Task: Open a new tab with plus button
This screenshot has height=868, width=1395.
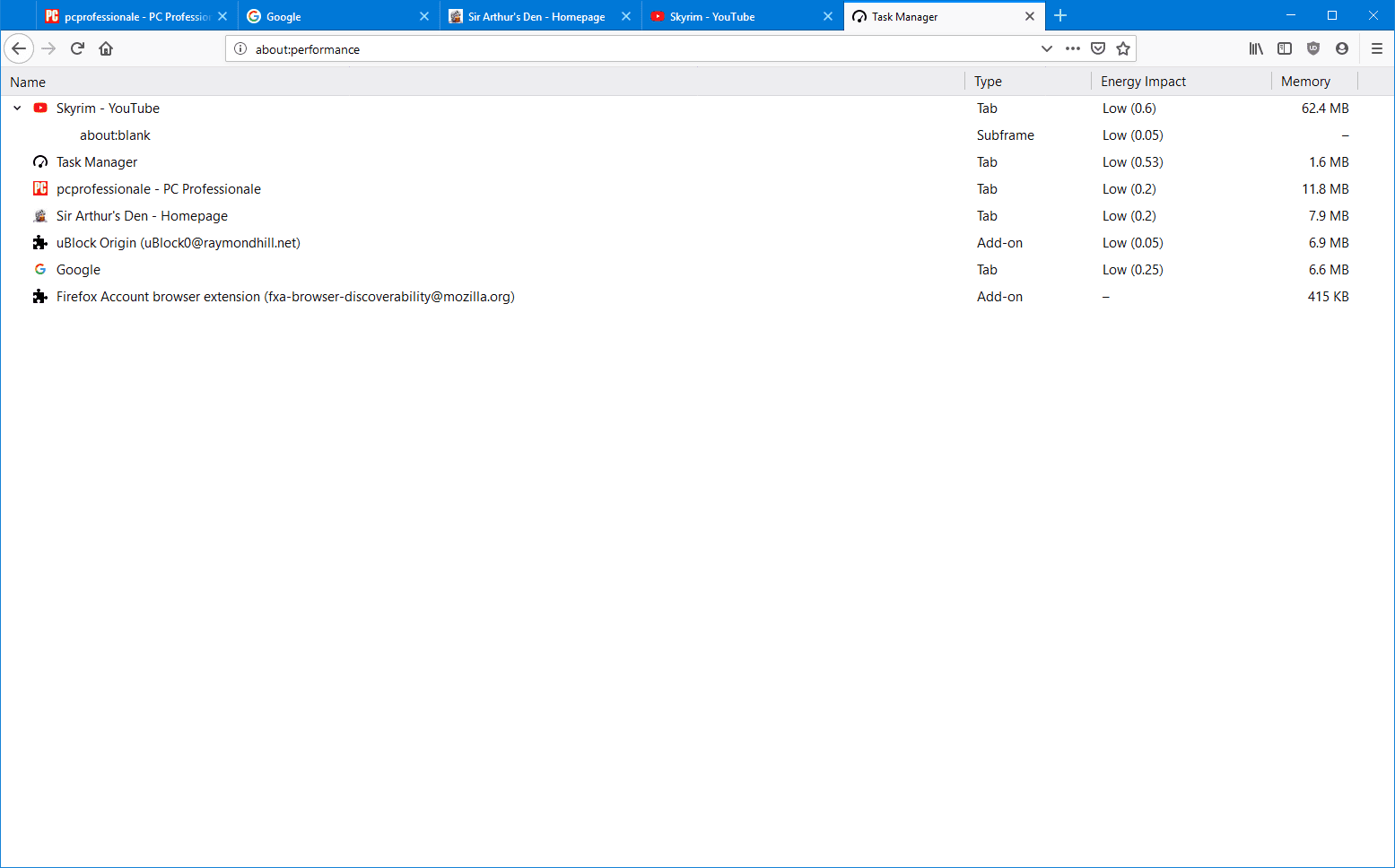Action: (x=1060, y=15)
